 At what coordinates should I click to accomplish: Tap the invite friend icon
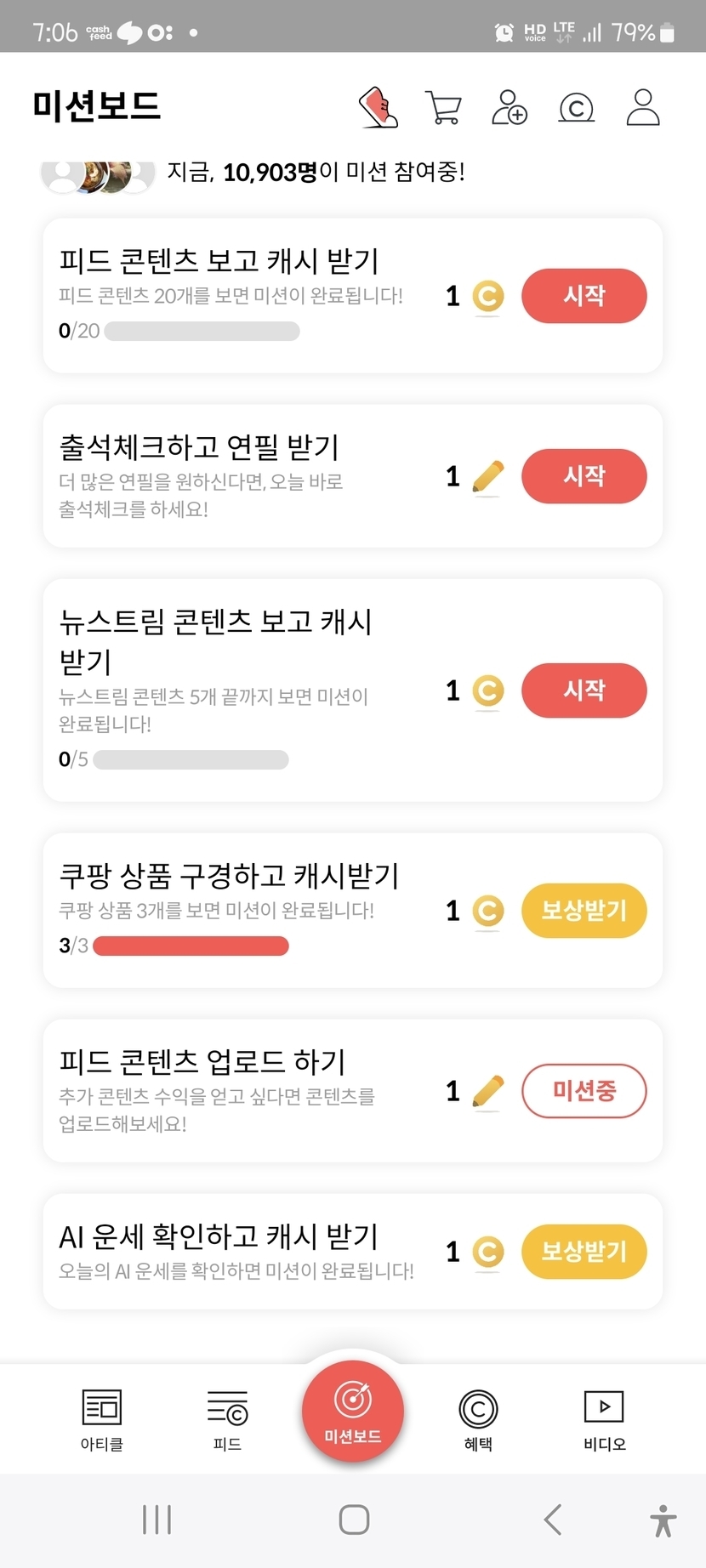click(510, 108)
